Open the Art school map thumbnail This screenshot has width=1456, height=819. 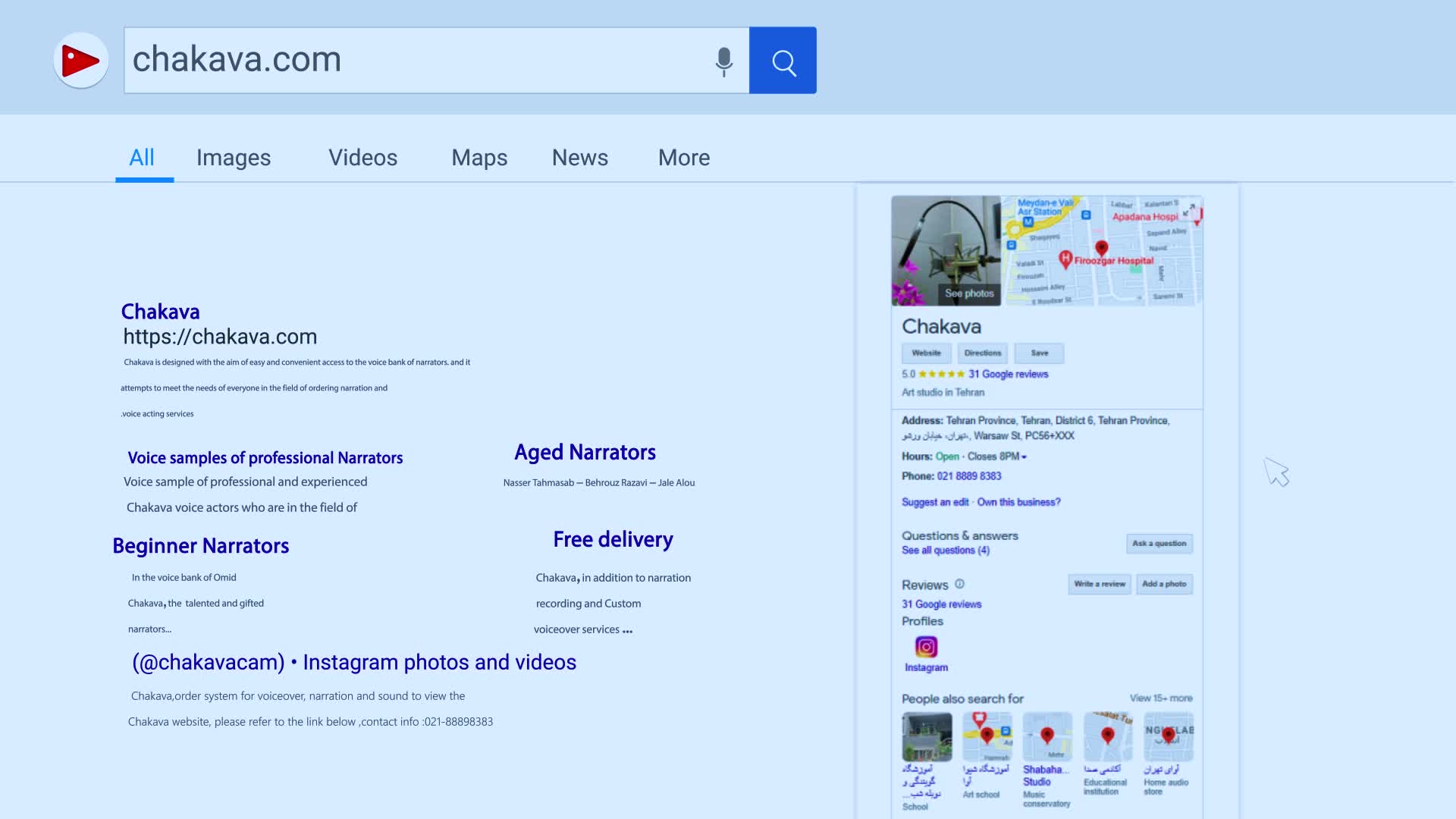[987, 736]
